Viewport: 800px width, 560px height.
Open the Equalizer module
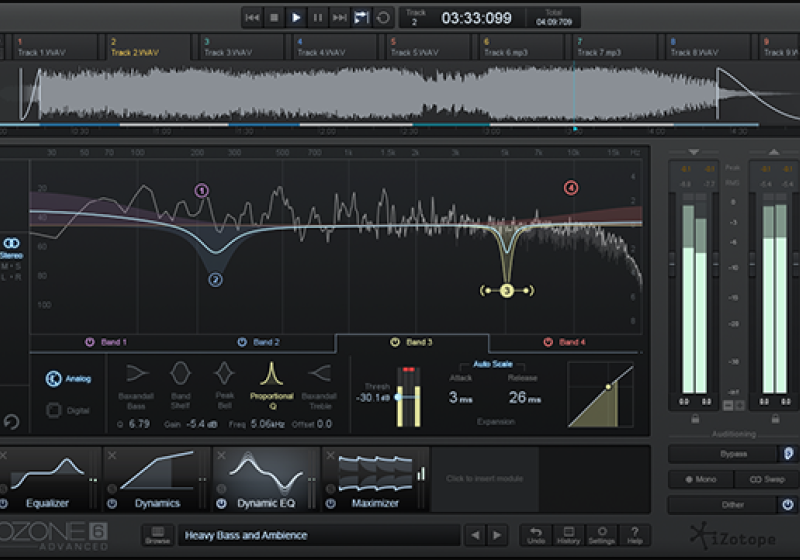(x=49, y=479)
